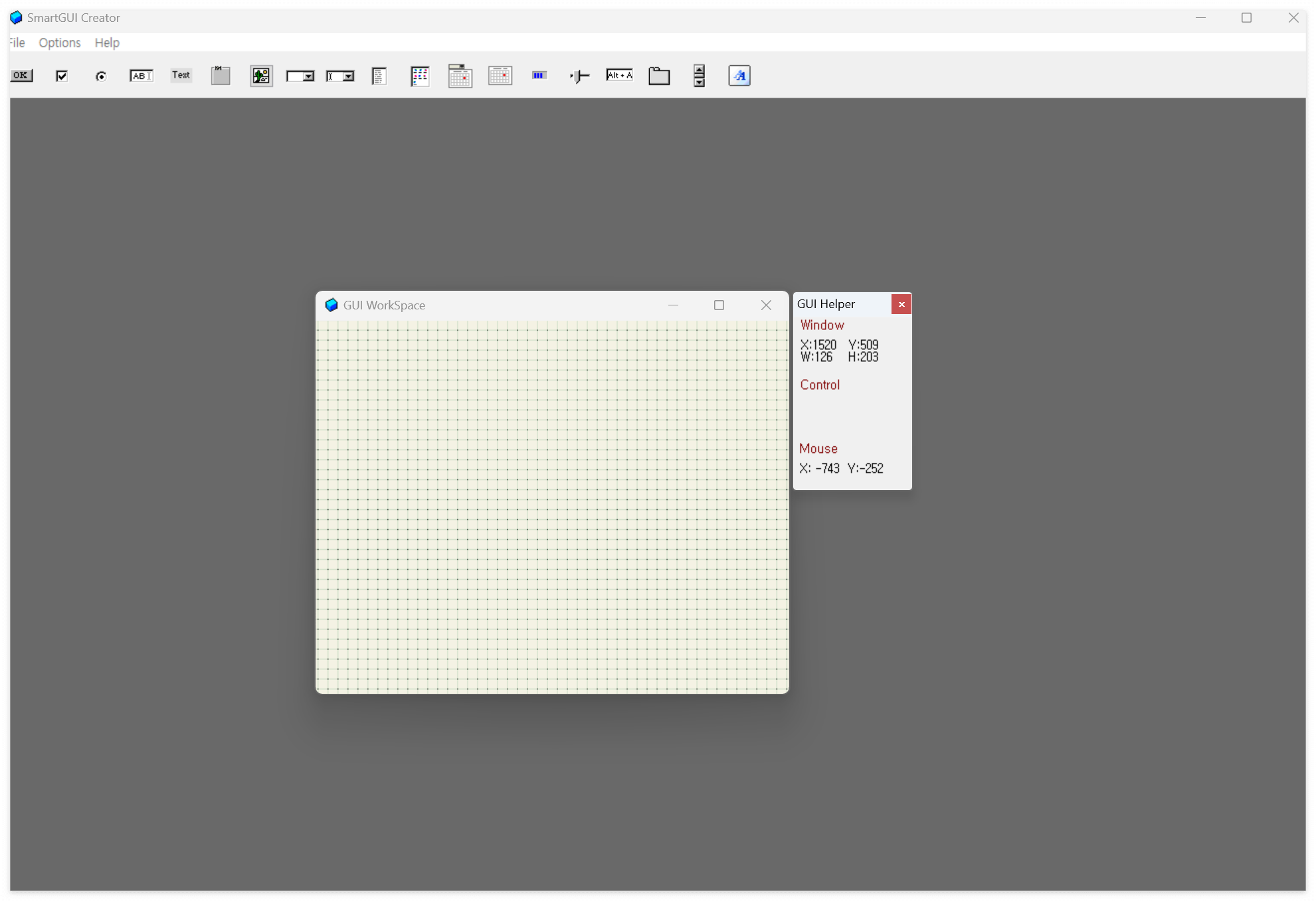Select the DateTime picker control tool

[460, 76]
